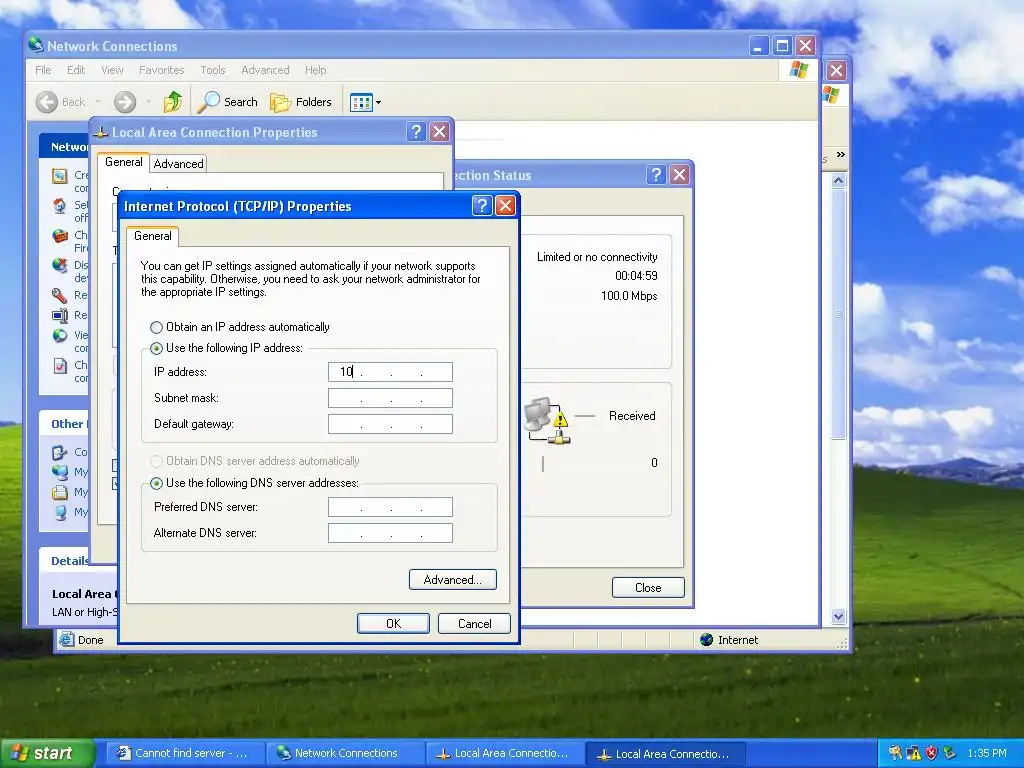The height and width of the screenshot is (768, 1024).
Task: Switch to Network Connections taskbar item
Action: tap(345, 753)
